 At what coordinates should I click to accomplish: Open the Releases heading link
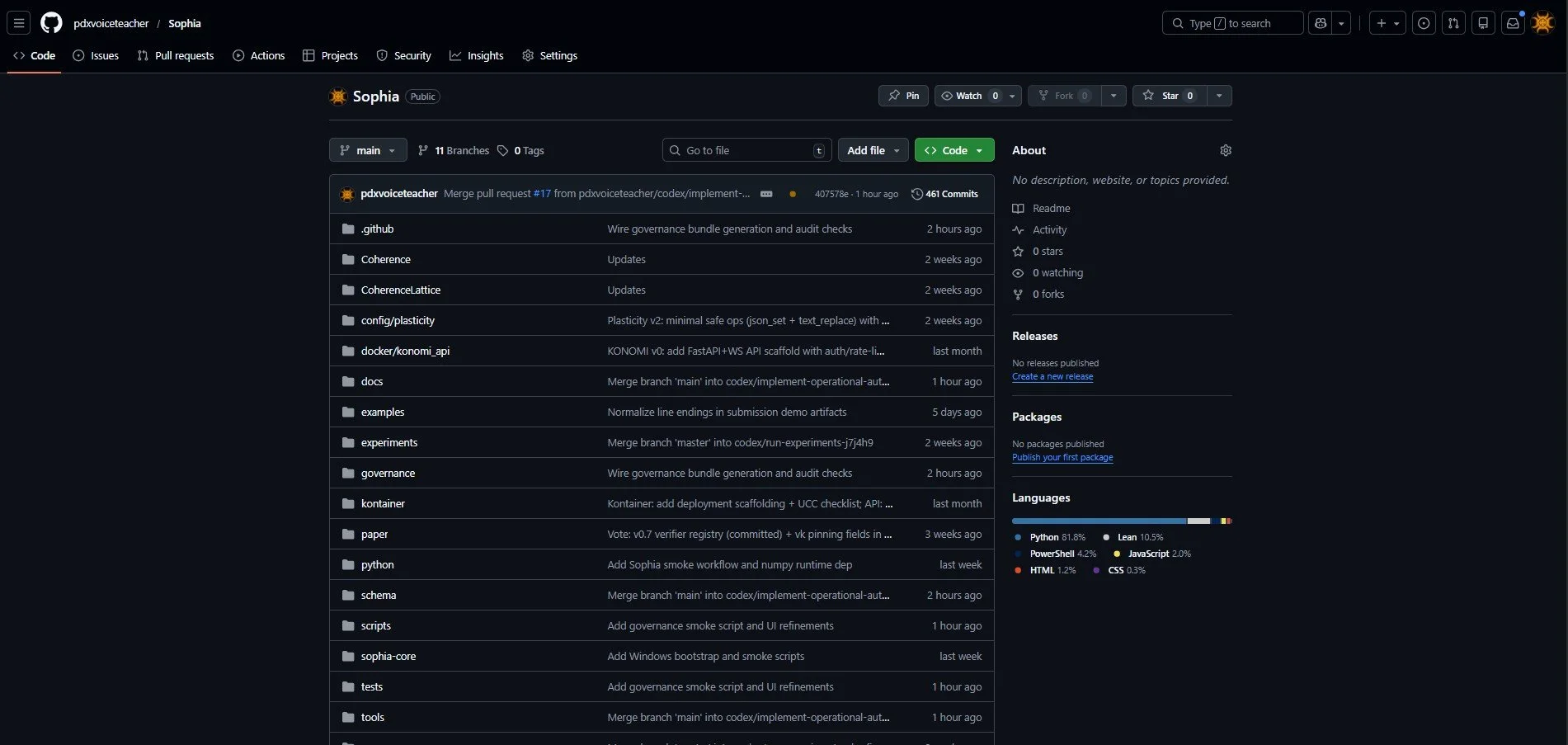1034,336
